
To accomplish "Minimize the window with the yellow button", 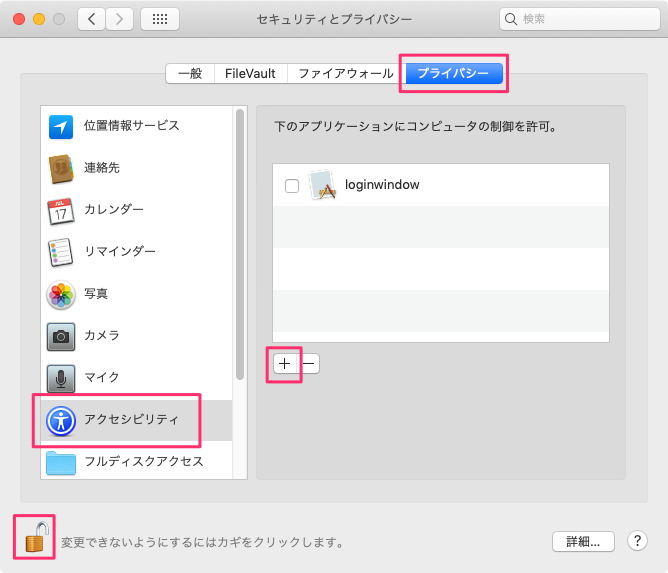I will (x=39, y=19).
